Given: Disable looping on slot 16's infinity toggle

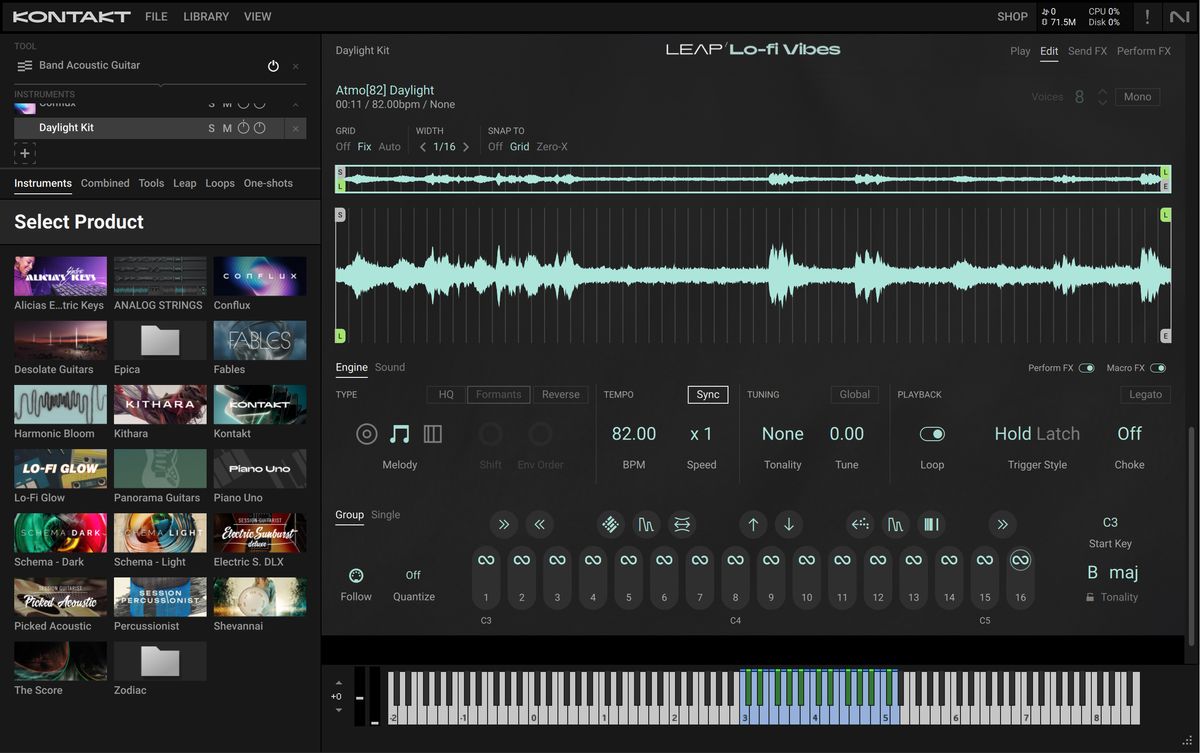Looking at the screenshot, I should click(1020, 562).
